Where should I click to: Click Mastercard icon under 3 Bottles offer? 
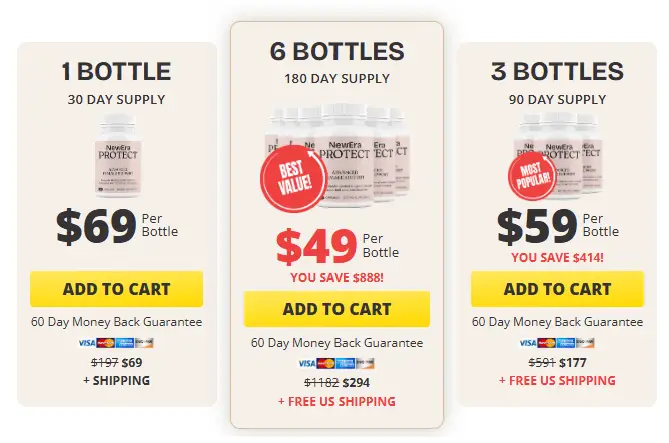tap(547, 342)
